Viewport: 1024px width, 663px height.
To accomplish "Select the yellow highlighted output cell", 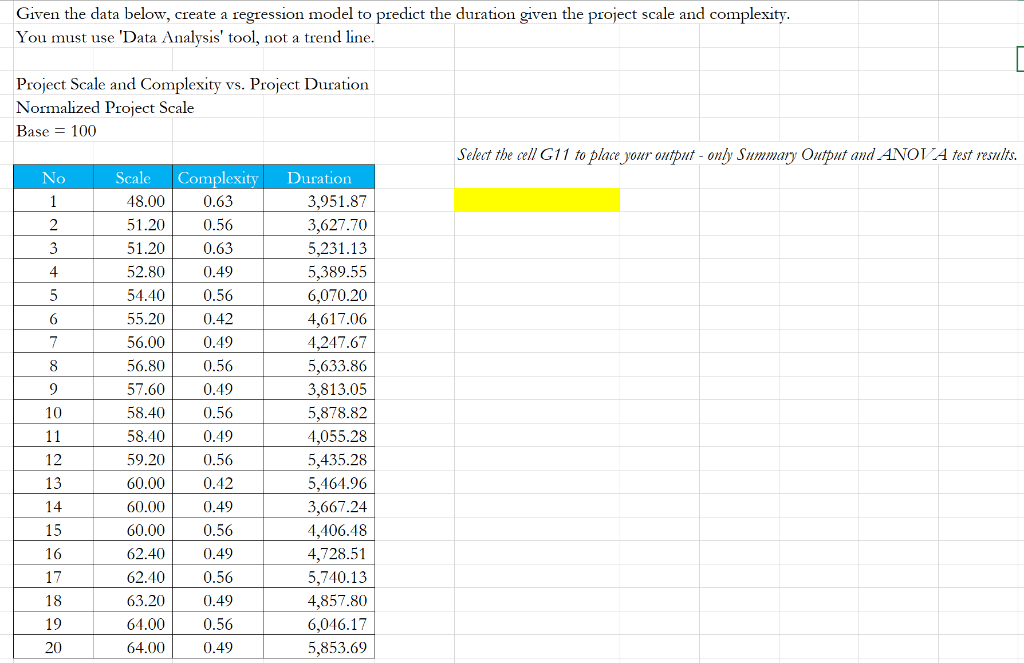I will (537, 200).
